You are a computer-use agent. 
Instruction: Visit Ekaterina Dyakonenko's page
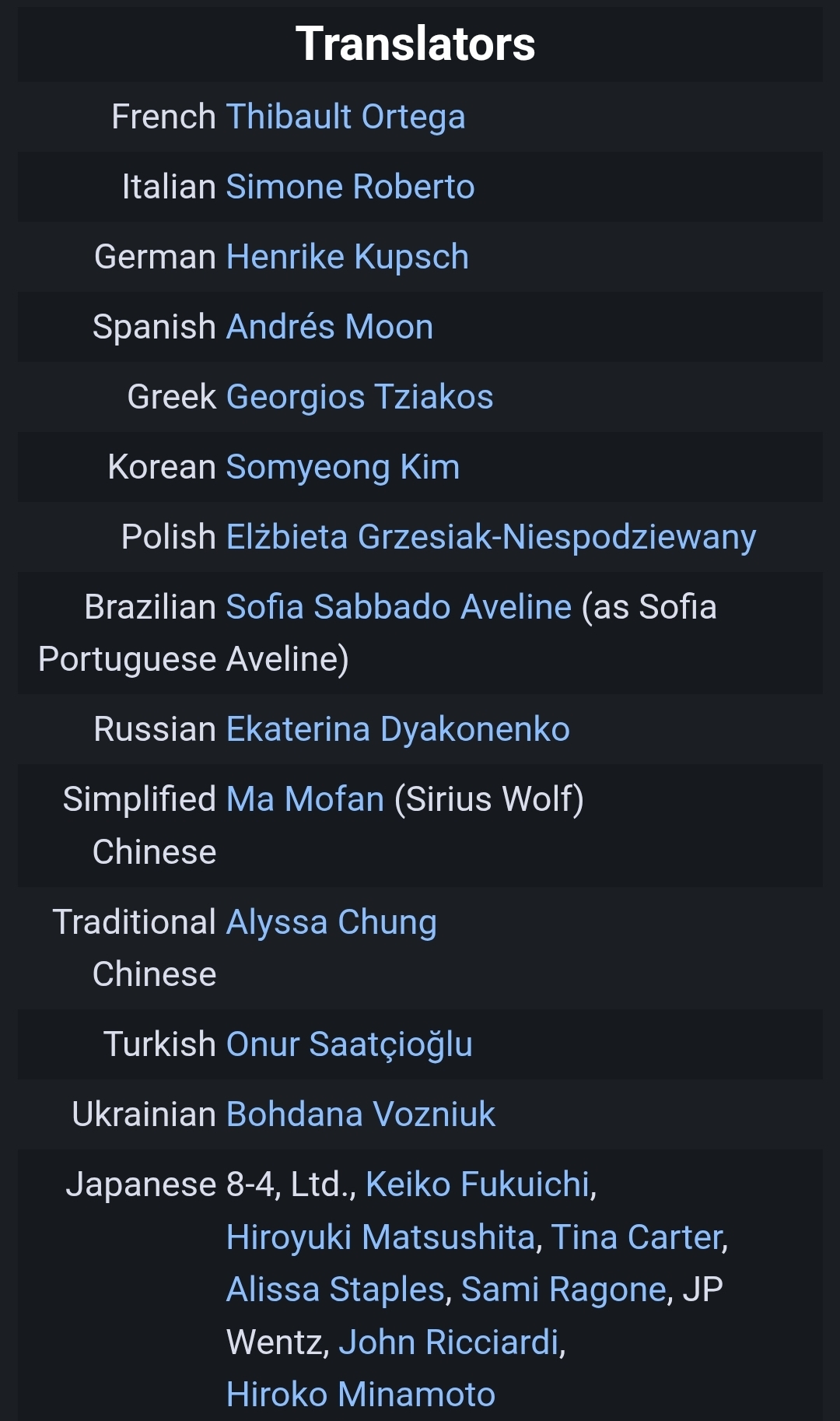(397, 729)
